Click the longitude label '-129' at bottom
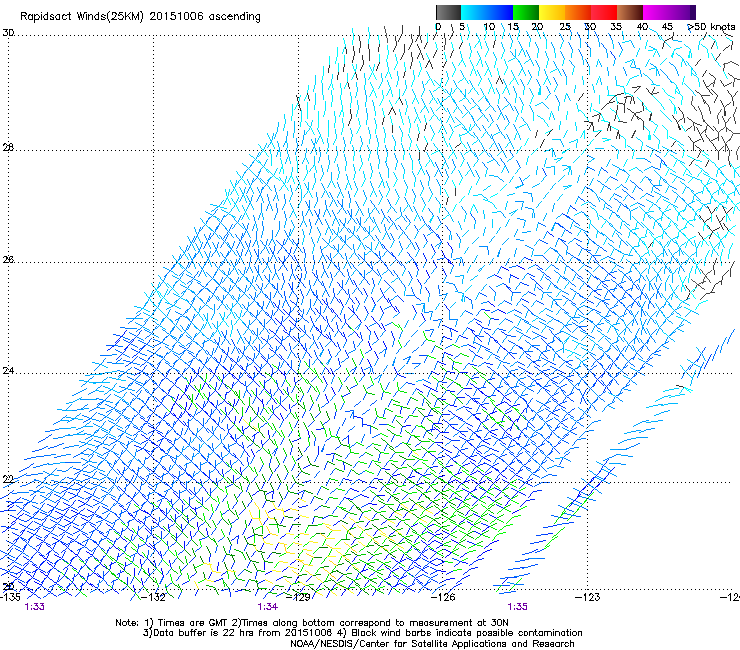The image size is (740, 650). coord(298,597)
